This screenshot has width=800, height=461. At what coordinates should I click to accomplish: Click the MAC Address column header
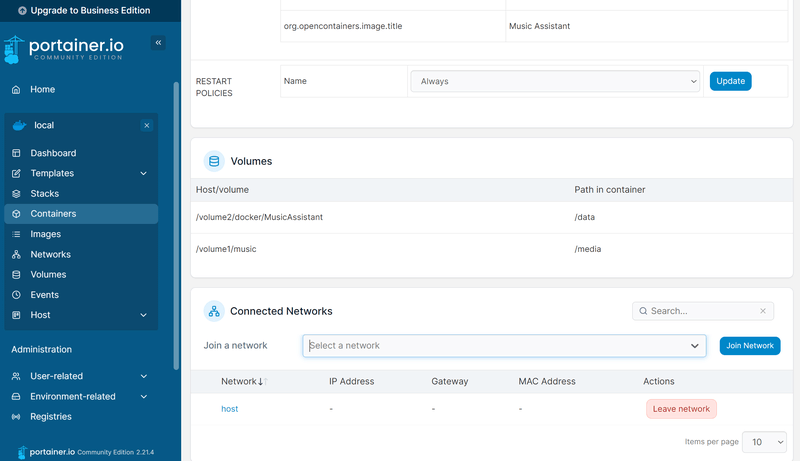click(x=547, y=381)
